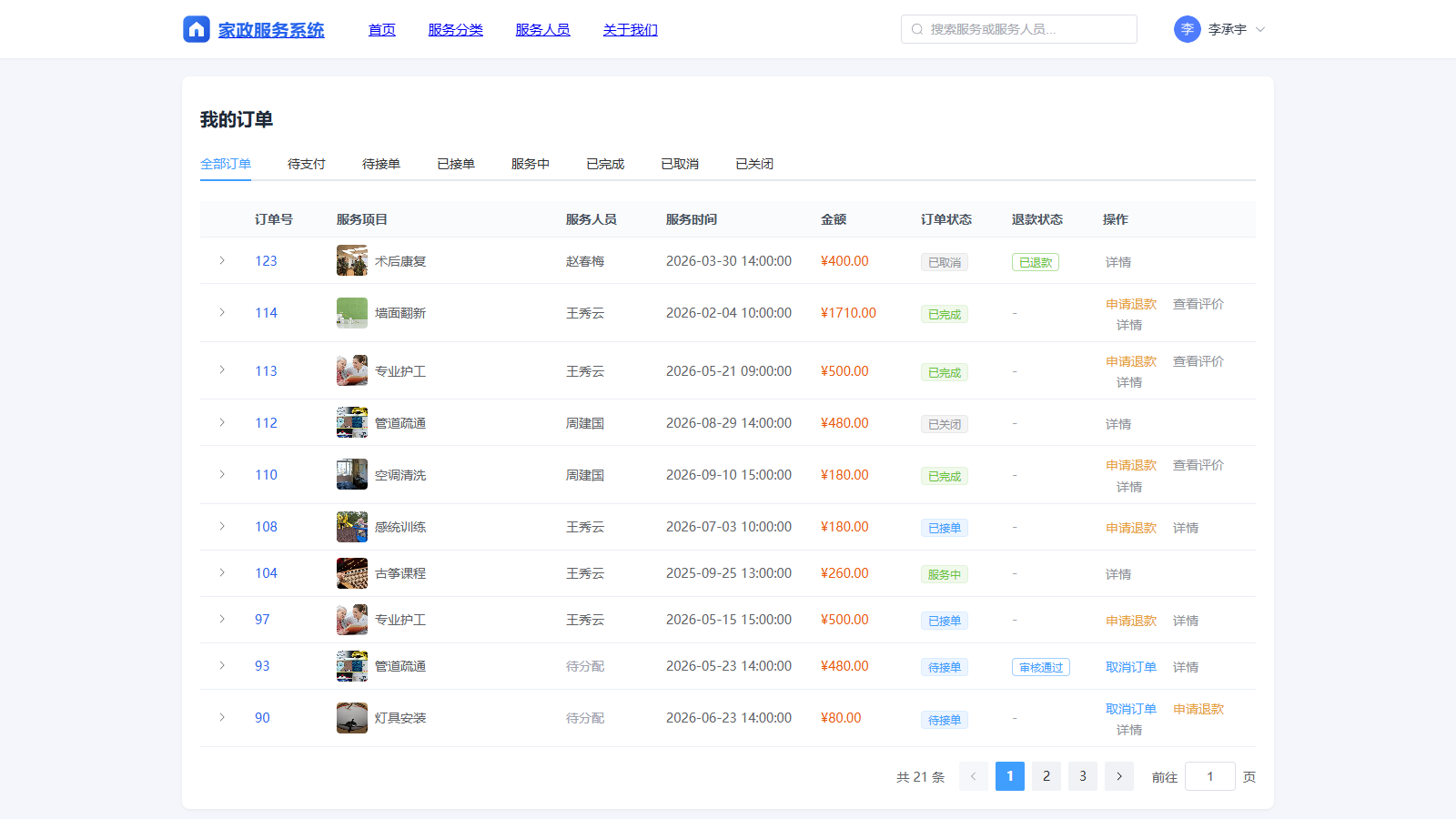Expand row for order 112

click(x=222, y=422)
